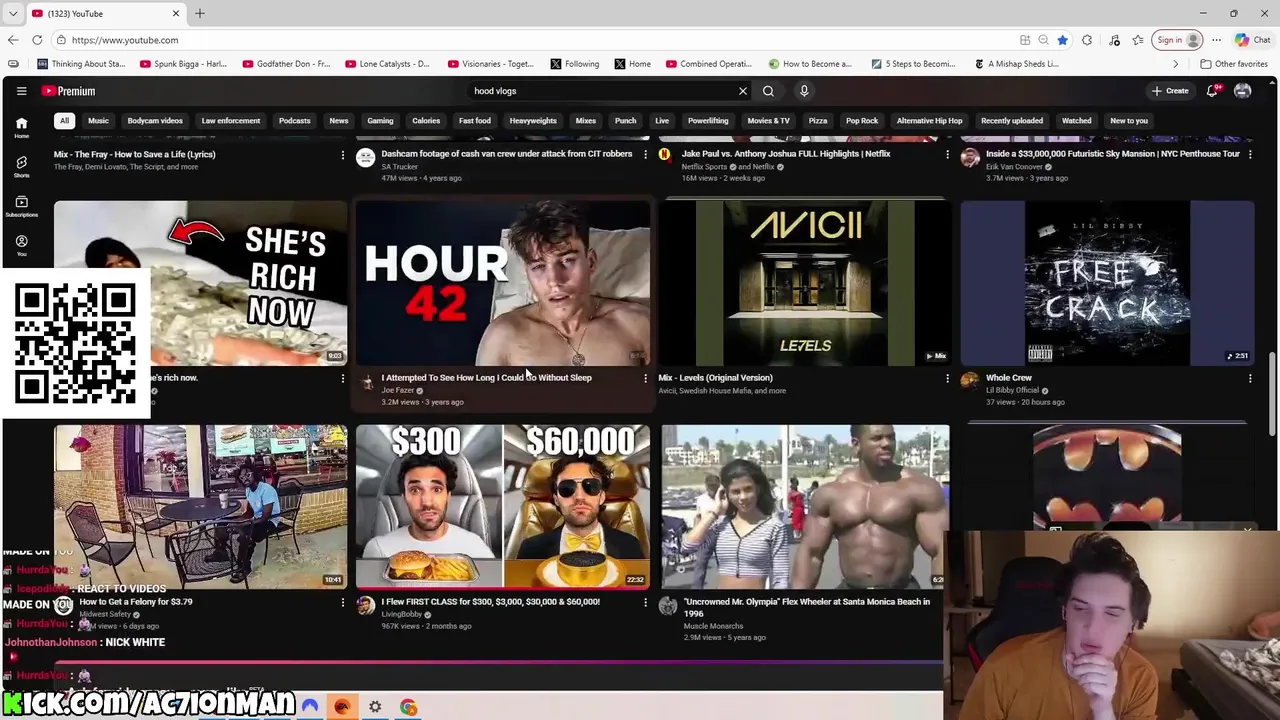Click the YouTube Premium logo
Image resolution: width=1280 pixels, height=720 pixels.
point(69,91)
